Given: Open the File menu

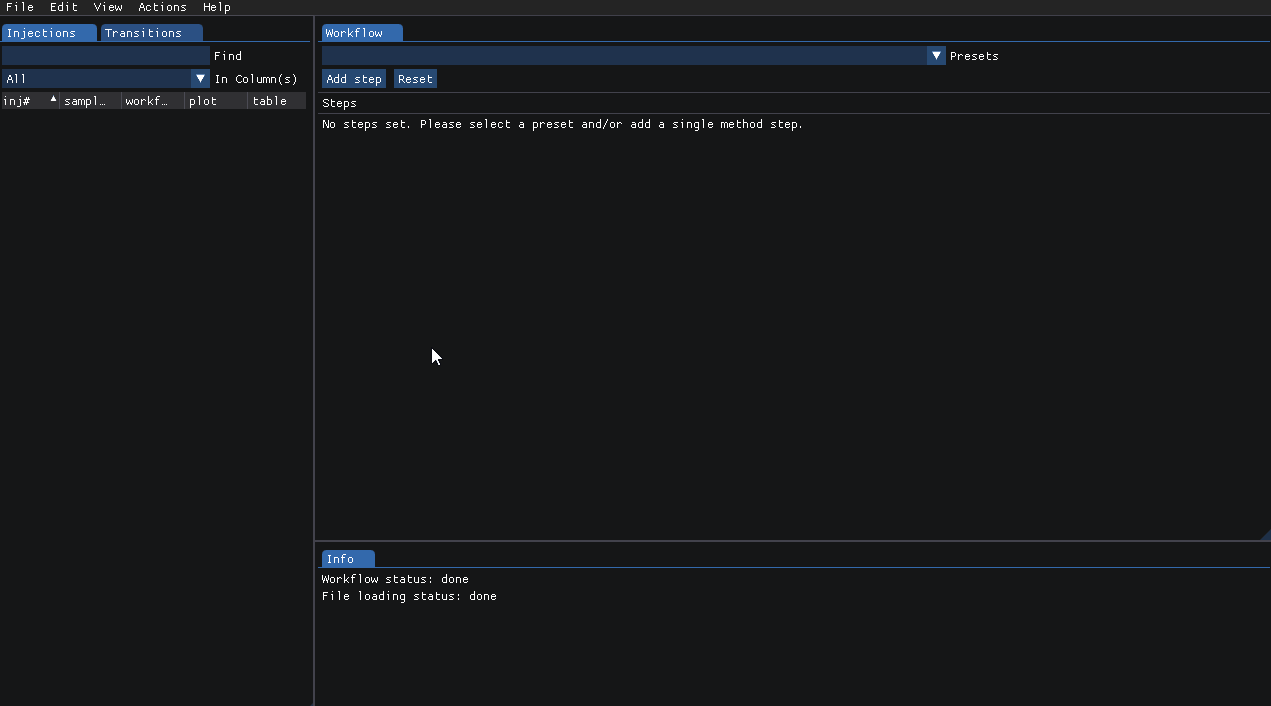Looking at the screenshot, I should 20,7.
